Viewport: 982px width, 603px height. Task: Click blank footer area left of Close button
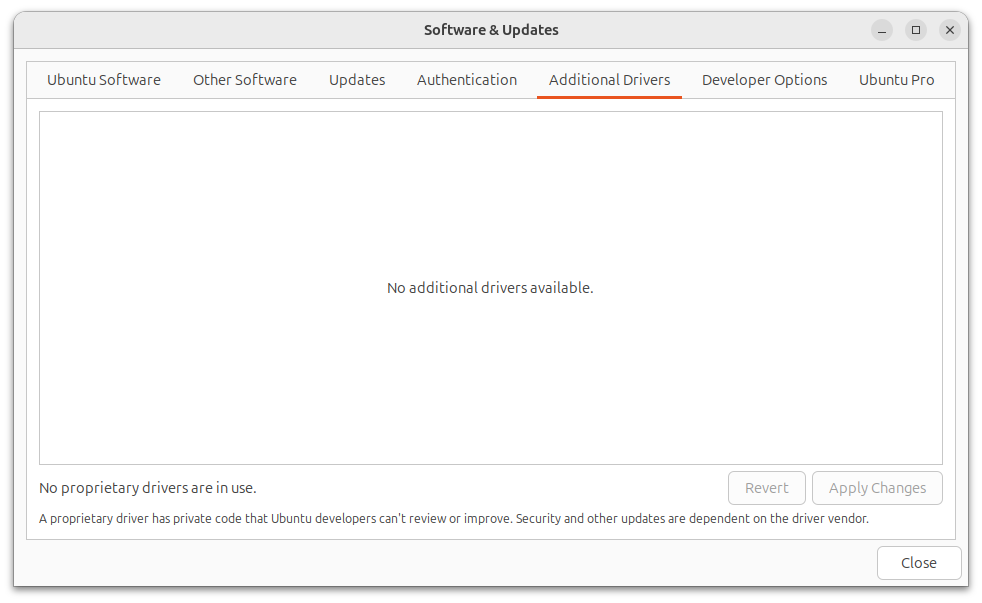450,563
